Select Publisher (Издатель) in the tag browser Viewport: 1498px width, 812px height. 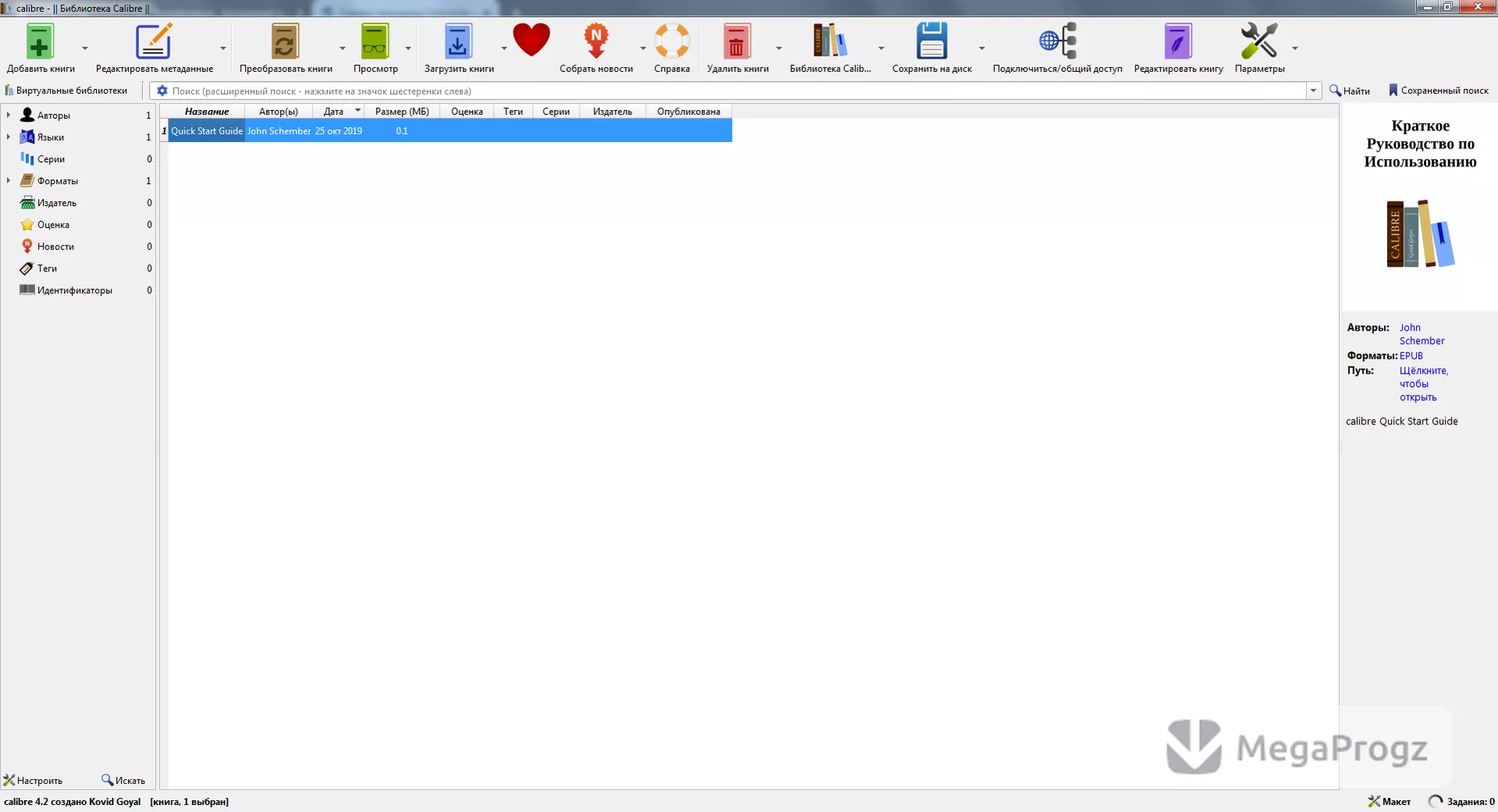click(x=56, y=203)
